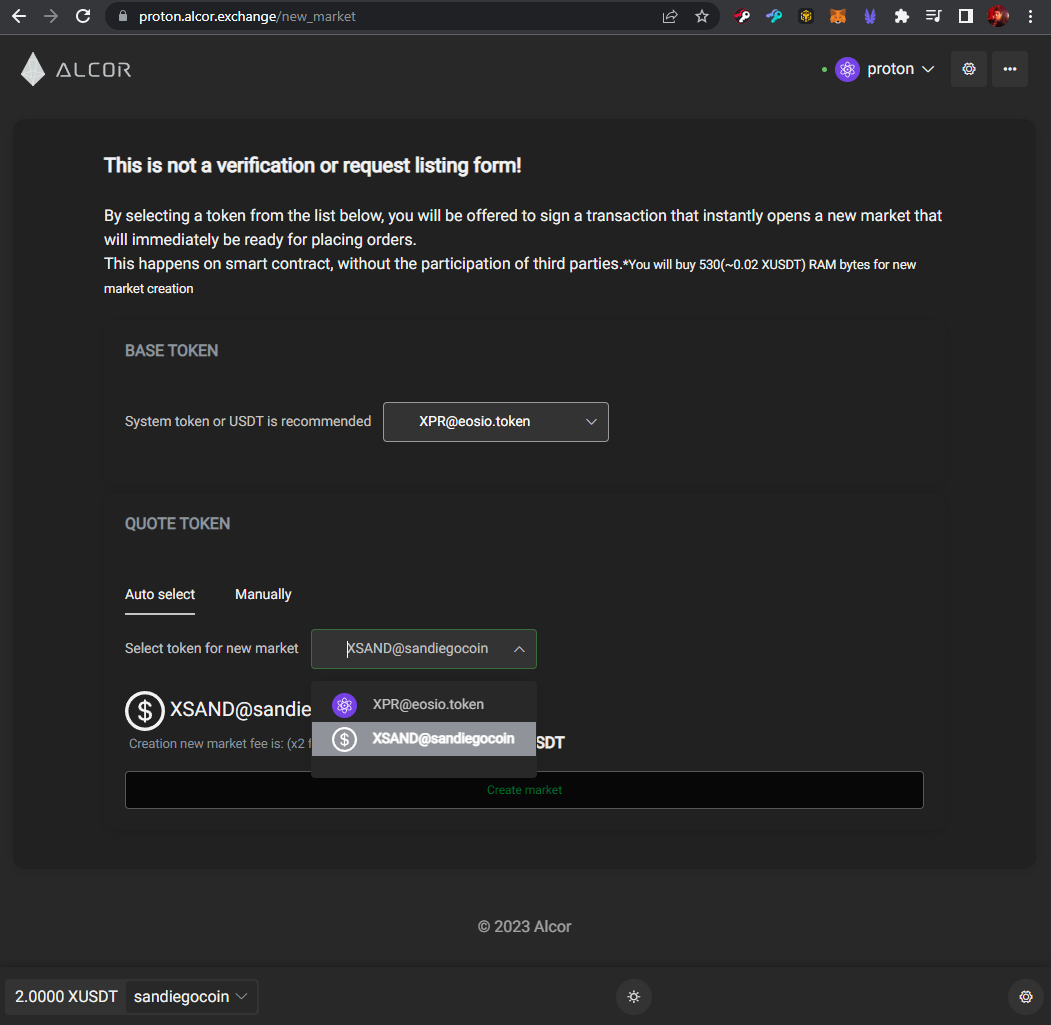1051x1025 pixels.
Task: Toggle the browser side panel
Action: pos(966,16)
